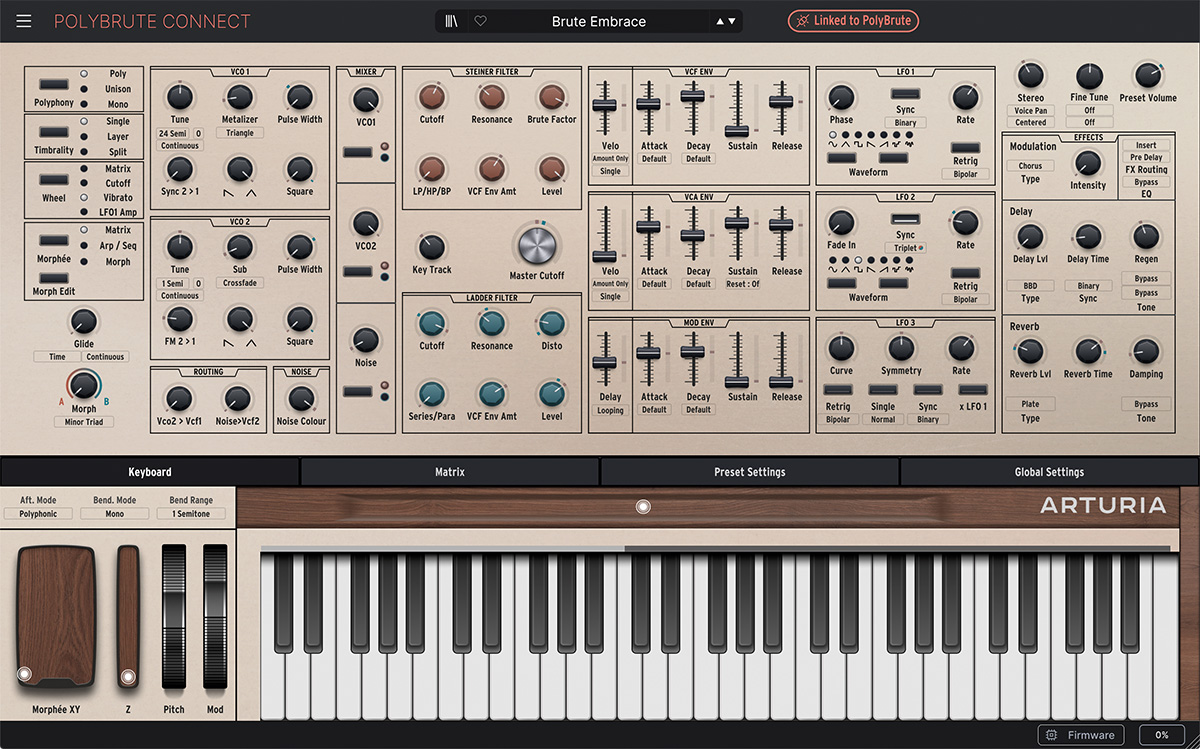
Task: Open the Stereo 'Voice Pan' dropdown
Action: [1030, 111]
